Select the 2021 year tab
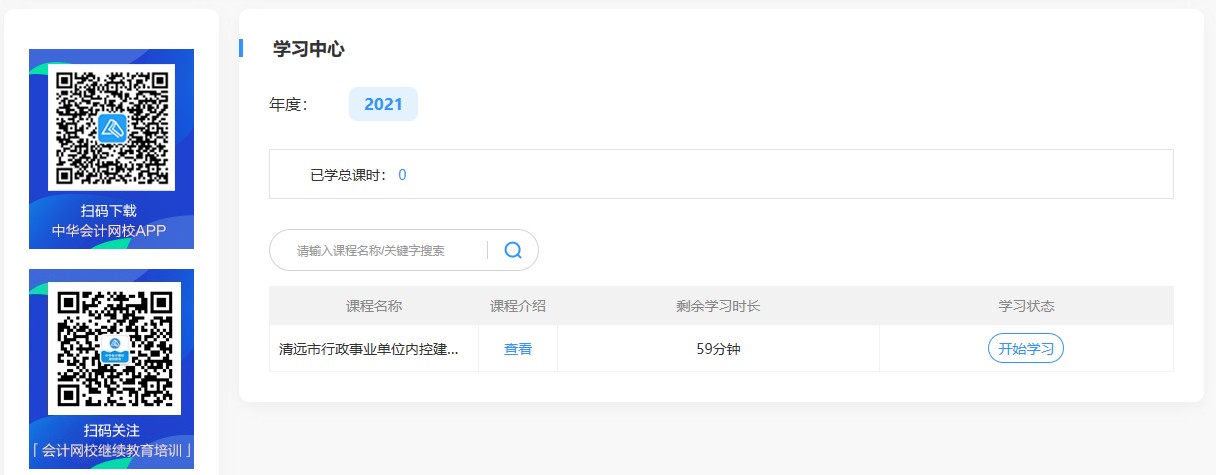The height and width of the screenshot is (475, 1216). [x=383, y=104]
